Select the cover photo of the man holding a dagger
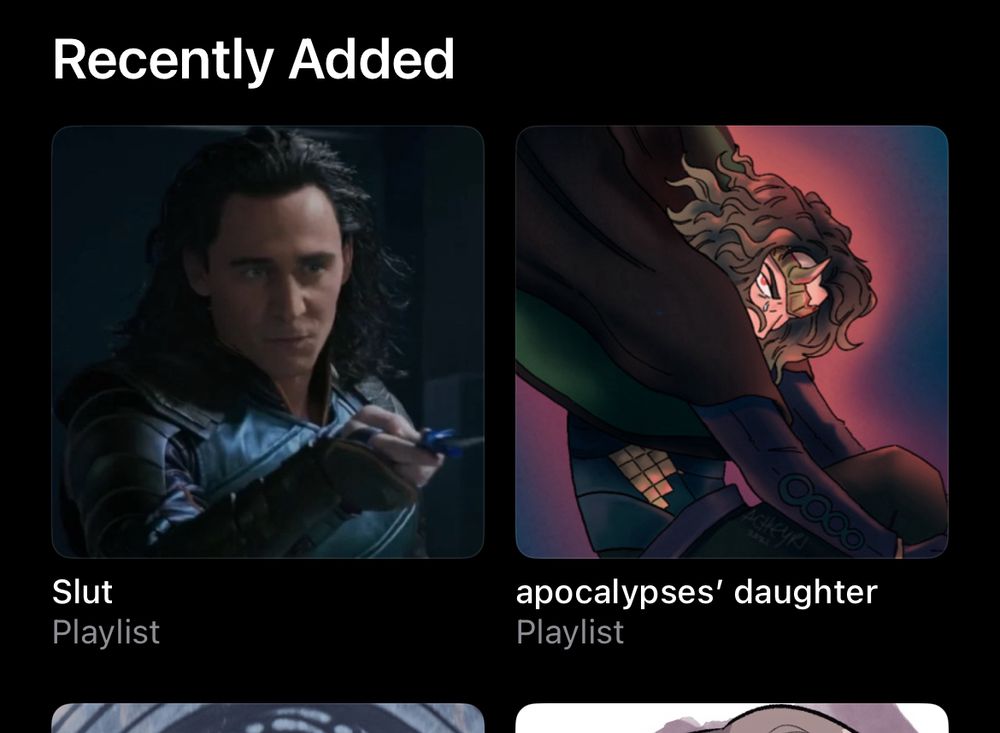Image resolution: width=1000 pixels, height=733 pixels. (x=268, y=342)
